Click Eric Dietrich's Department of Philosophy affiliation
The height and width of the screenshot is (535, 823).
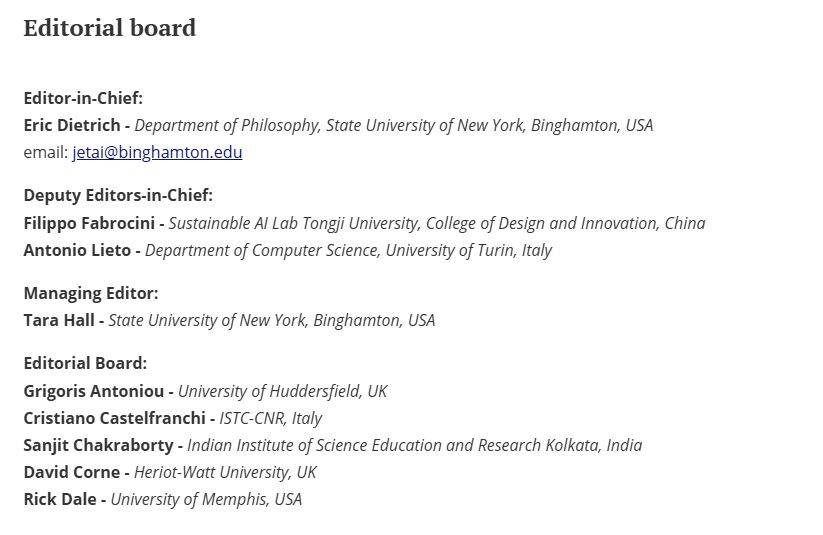point(394,125)
